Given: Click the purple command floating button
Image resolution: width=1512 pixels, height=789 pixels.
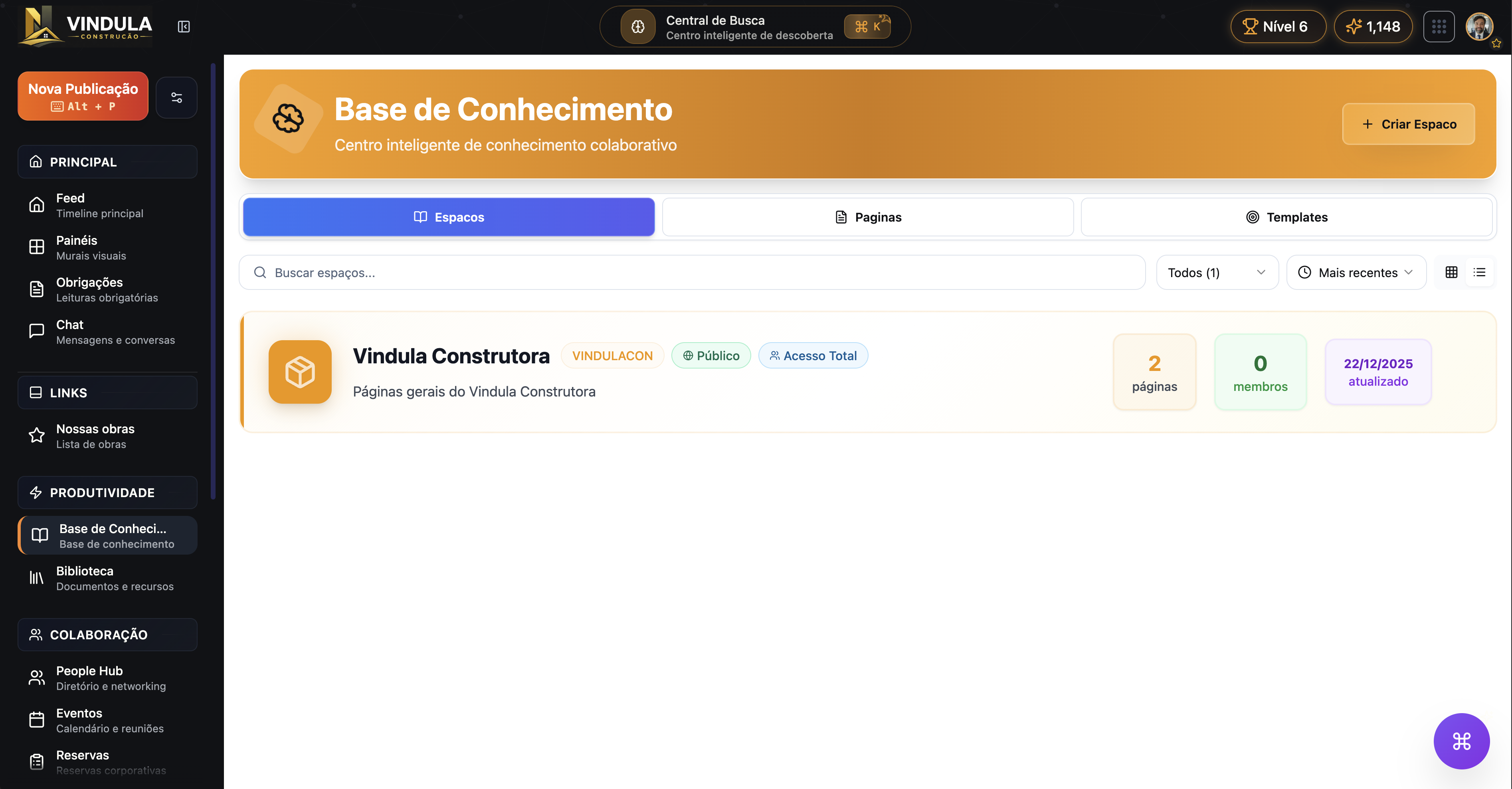Looking at the screenshot, I should tap(1461, 741).
